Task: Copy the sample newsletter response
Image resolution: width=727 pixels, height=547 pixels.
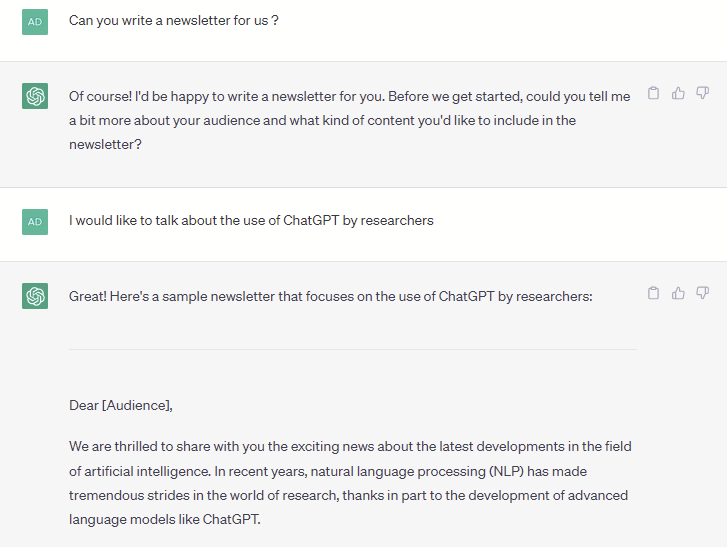Action: (x=653, y=293)
